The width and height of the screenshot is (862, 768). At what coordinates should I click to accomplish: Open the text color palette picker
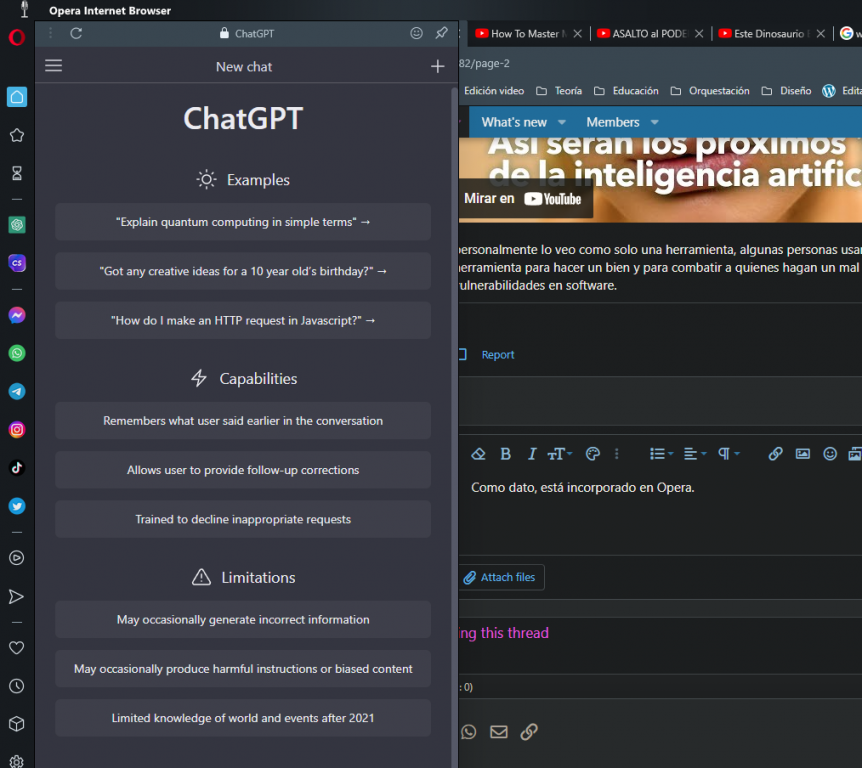(592, 454)
